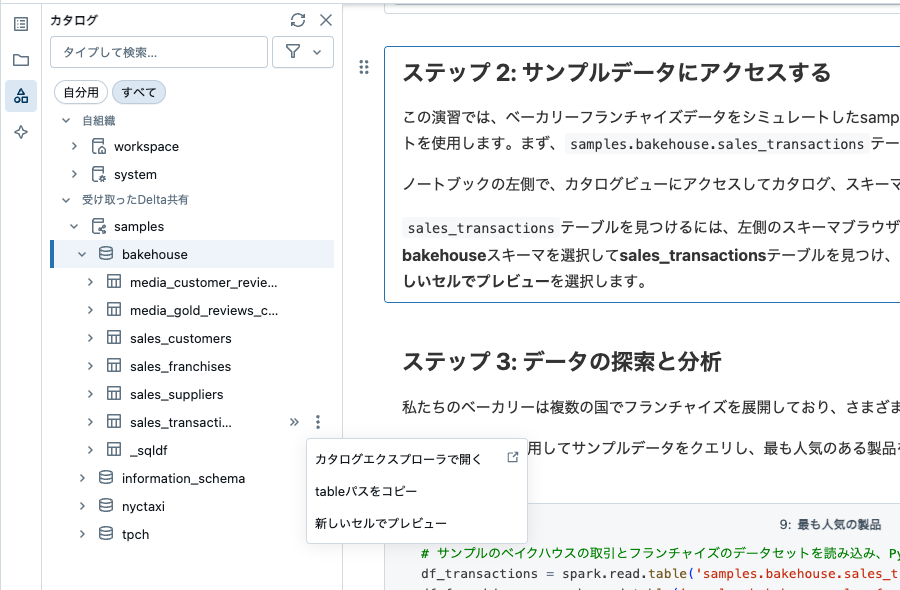
Task: Click the double-arrow icon beside sales_transactions table
Action: [x=293, y=422]
